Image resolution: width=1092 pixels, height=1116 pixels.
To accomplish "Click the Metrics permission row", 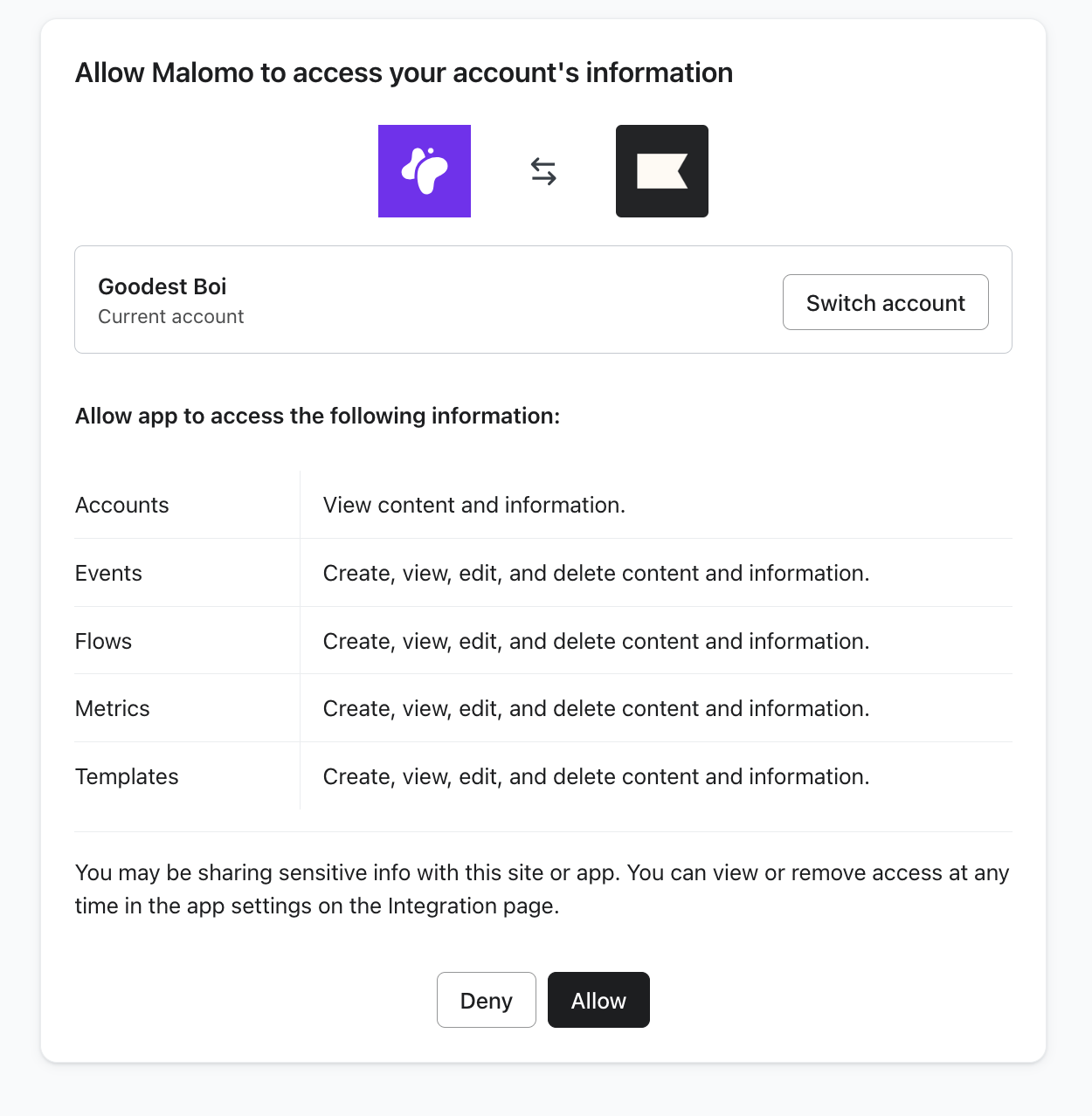I will [113, 708].
